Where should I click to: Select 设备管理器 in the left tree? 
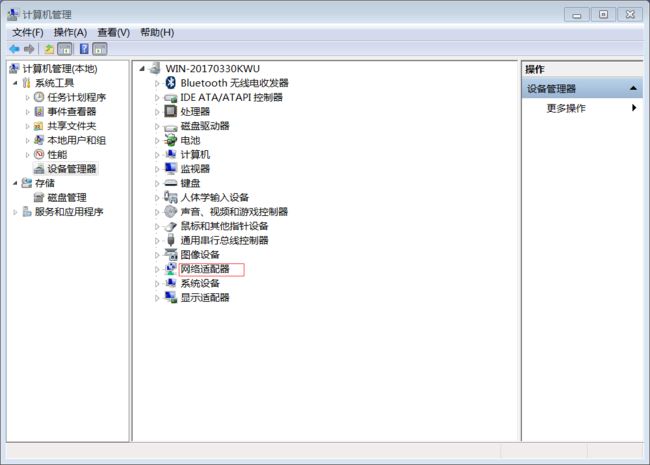pyautogui.click(x=72, y=169)
